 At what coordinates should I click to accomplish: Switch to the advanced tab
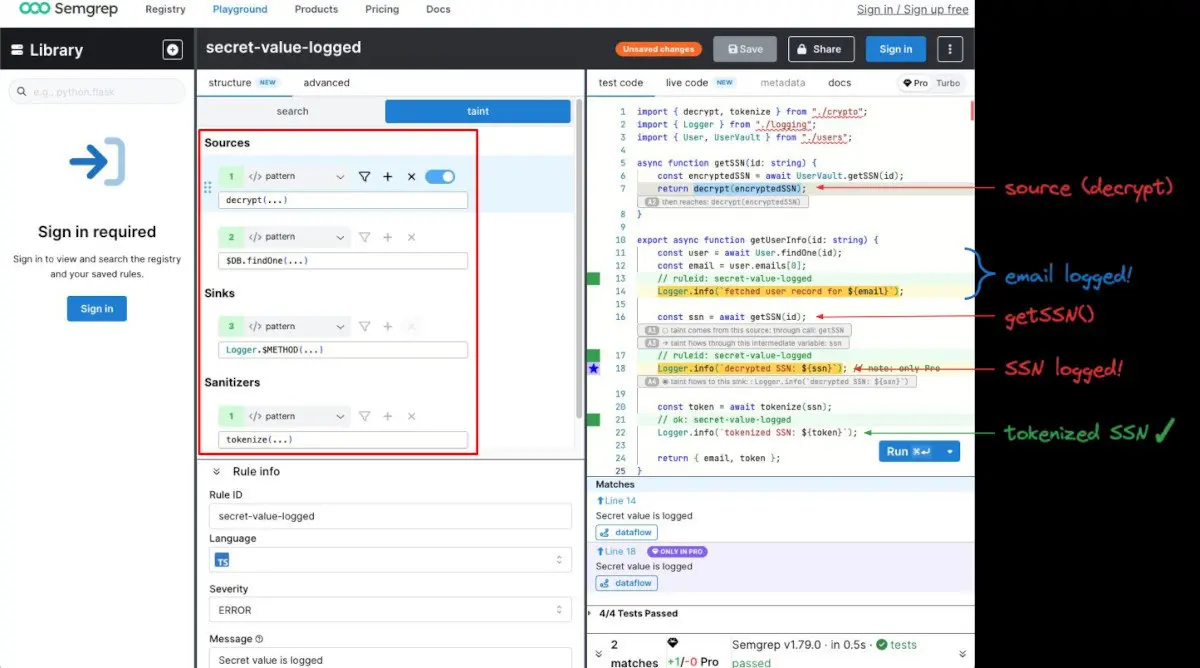coord(326,83)
